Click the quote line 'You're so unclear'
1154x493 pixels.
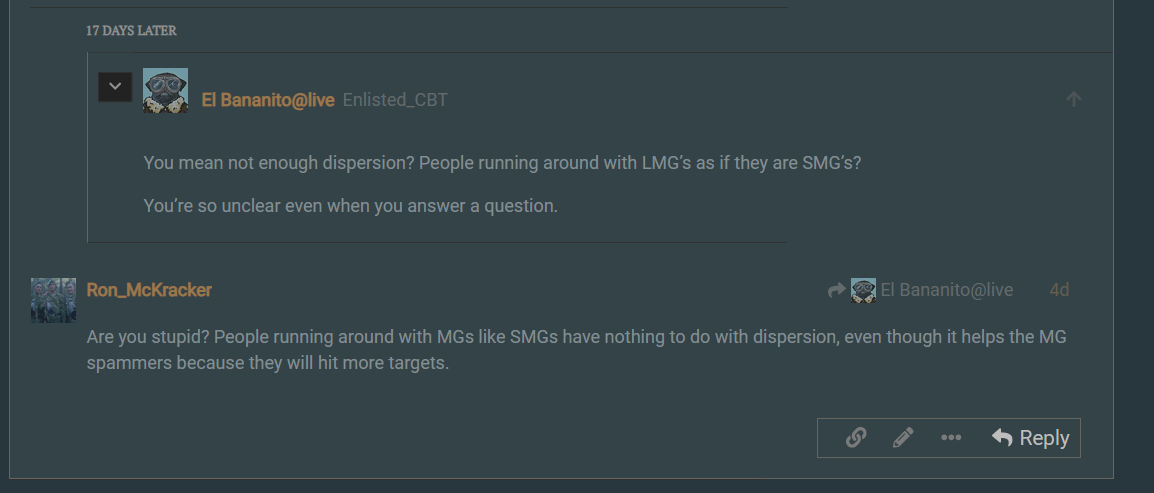coord(350,206)
